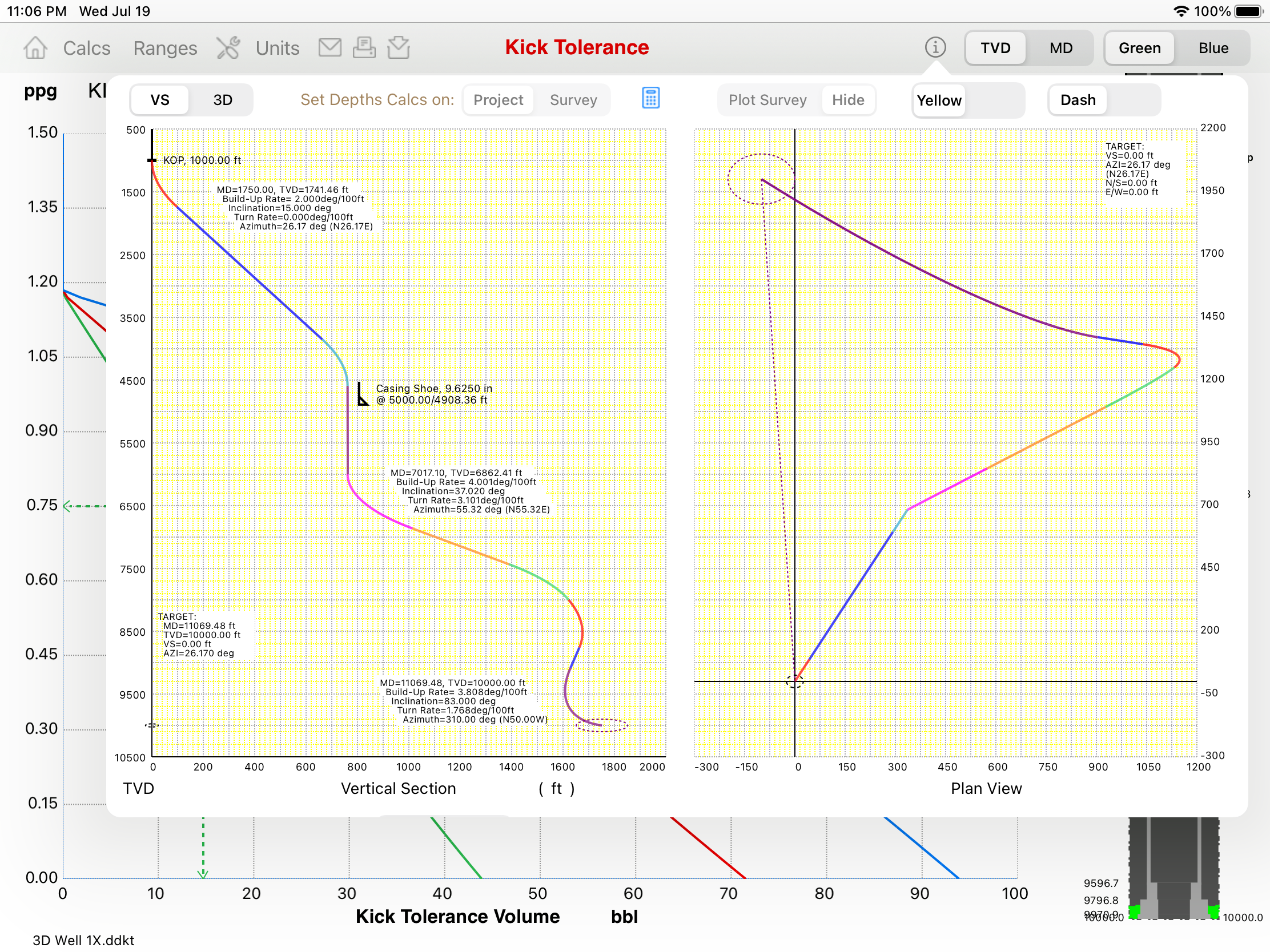Viewport: 1270px width, 952px height.
Task: Switch to the VS view
Action: 160,100
